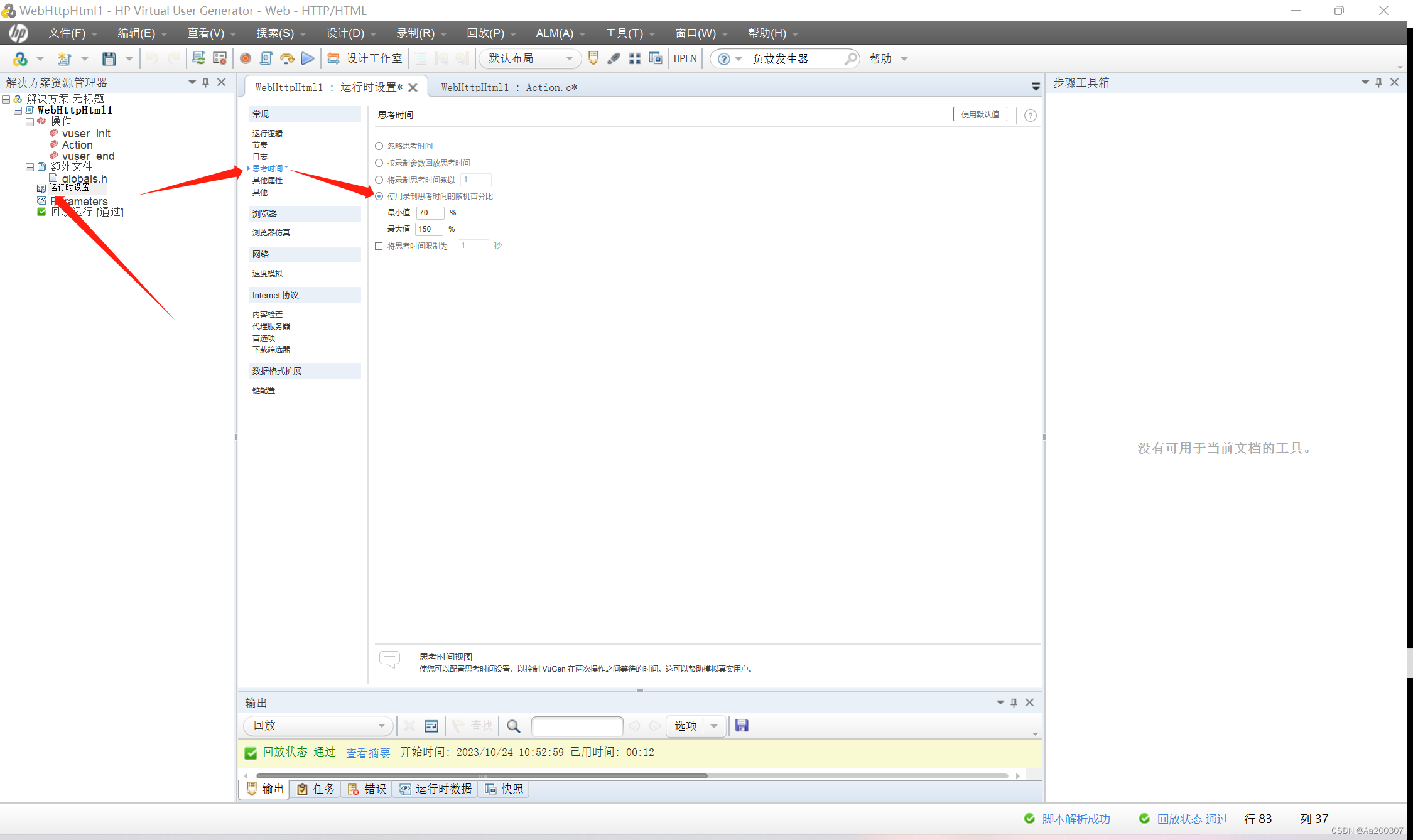
Task: Click the HPLN toolbar button
Action: click(685, 58)
